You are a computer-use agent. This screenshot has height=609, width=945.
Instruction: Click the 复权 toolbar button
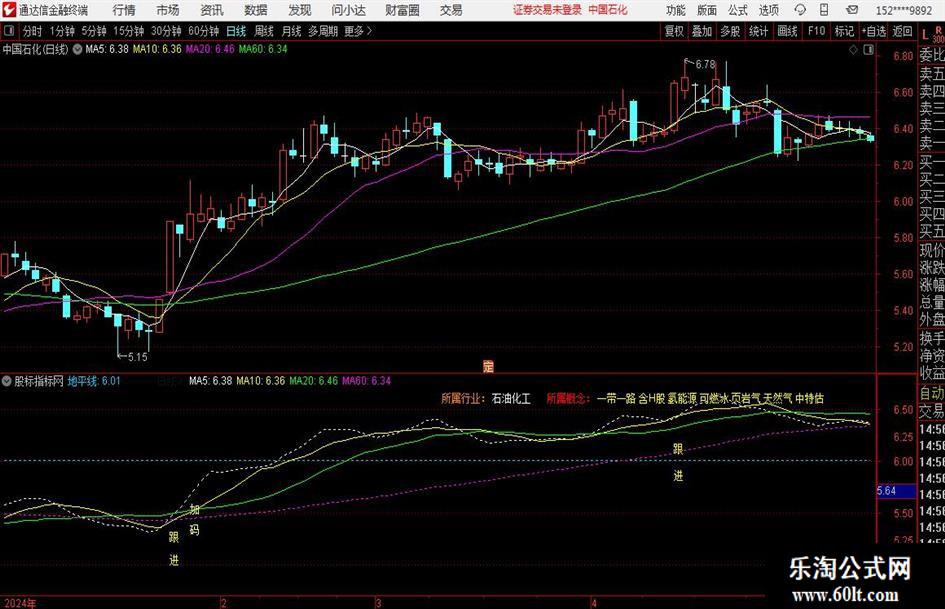pyautogui.click(x=674, y=31)
